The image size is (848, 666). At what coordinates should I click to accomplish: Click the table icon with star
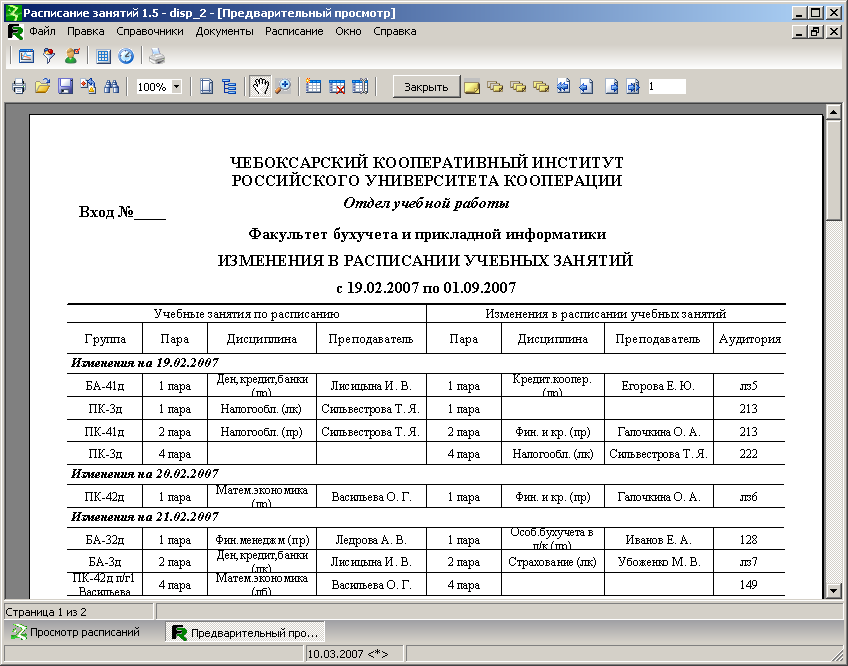pyautogui.click(x=313, y=87)
